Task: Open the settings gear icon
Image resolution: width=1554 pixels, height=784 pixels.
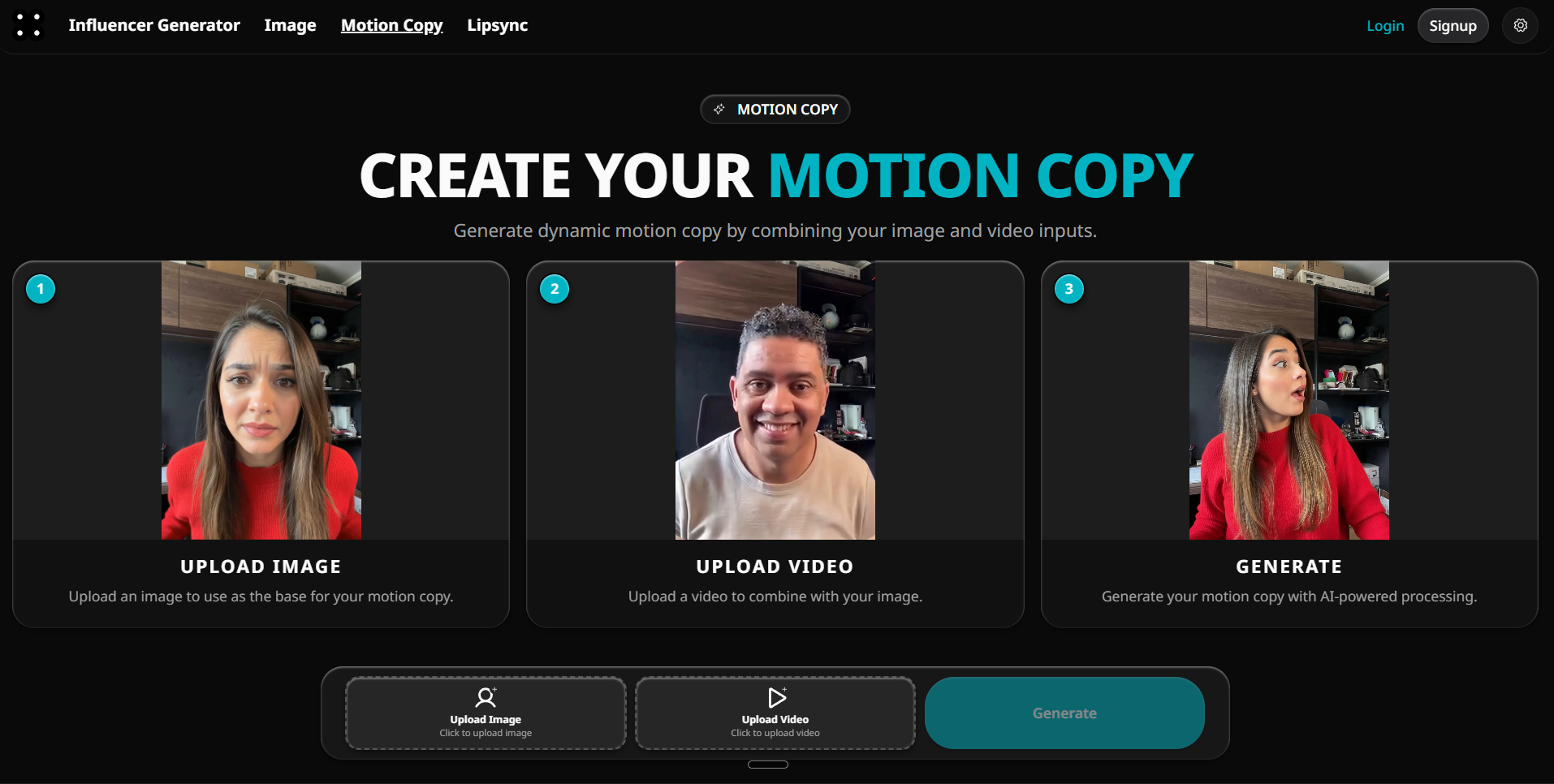Action: point(1520,25)
